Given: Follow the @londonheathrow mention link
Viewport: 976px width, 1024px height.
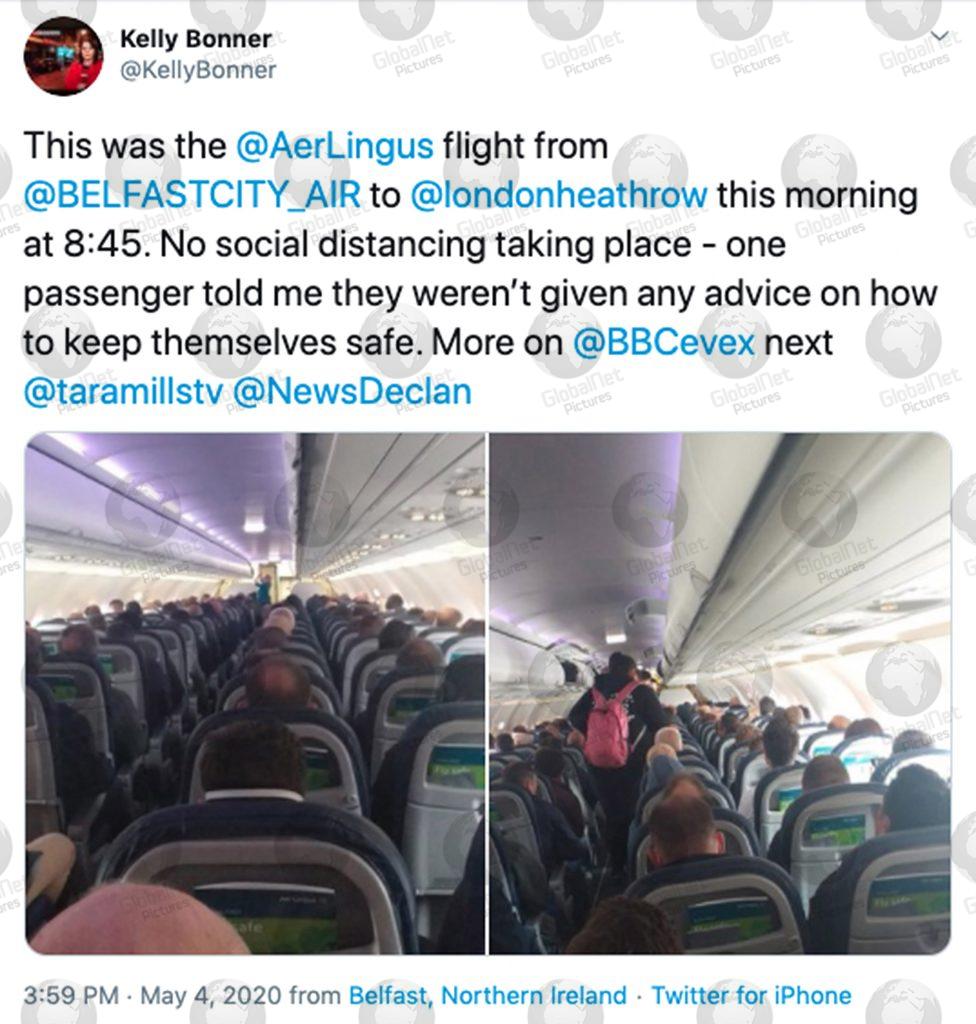Looking at the screenshot, I should pos(559,195).
